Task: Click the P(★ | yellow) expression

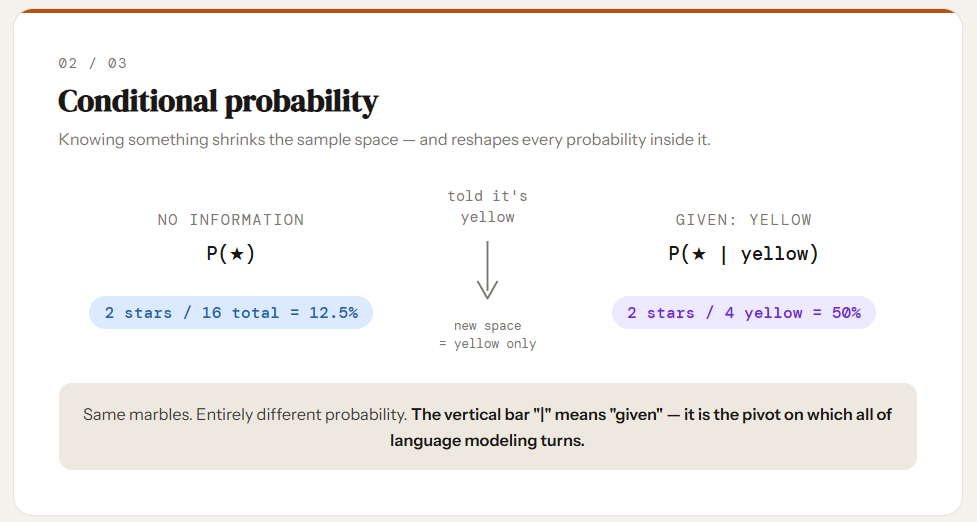Action: (743, 254)
